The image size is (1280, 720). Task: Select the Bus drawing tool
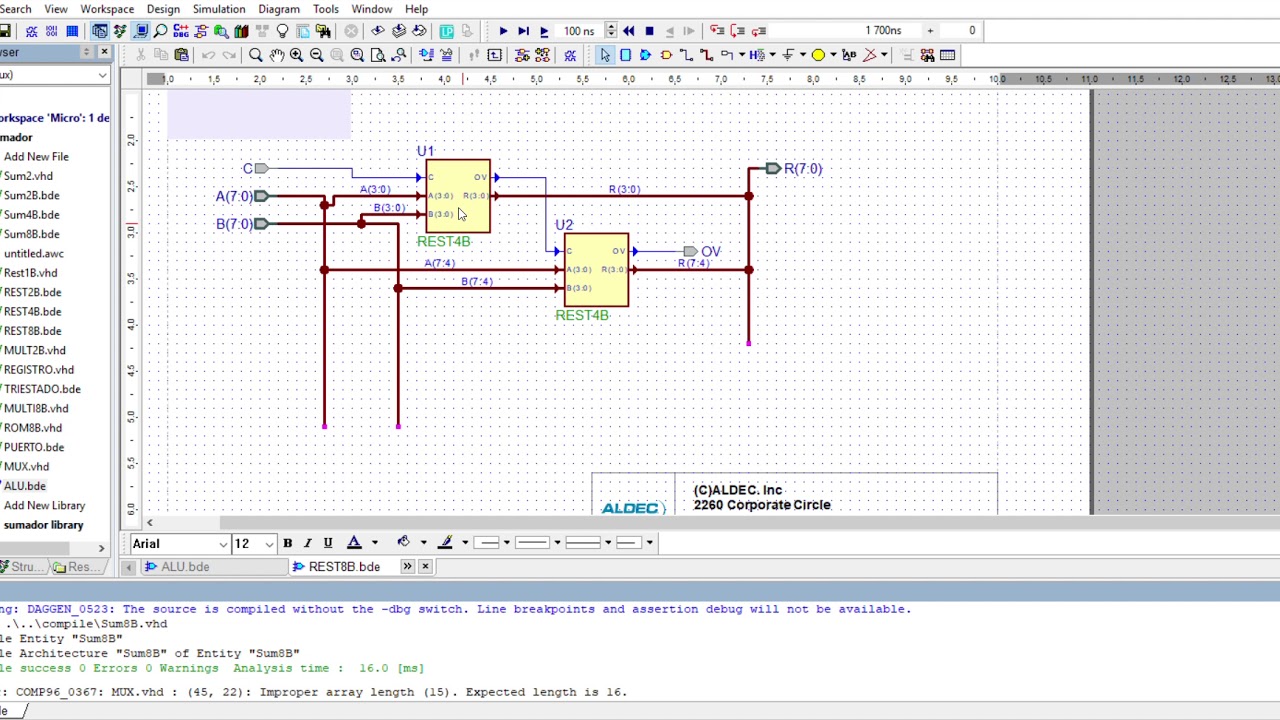(x=706, y=55)
